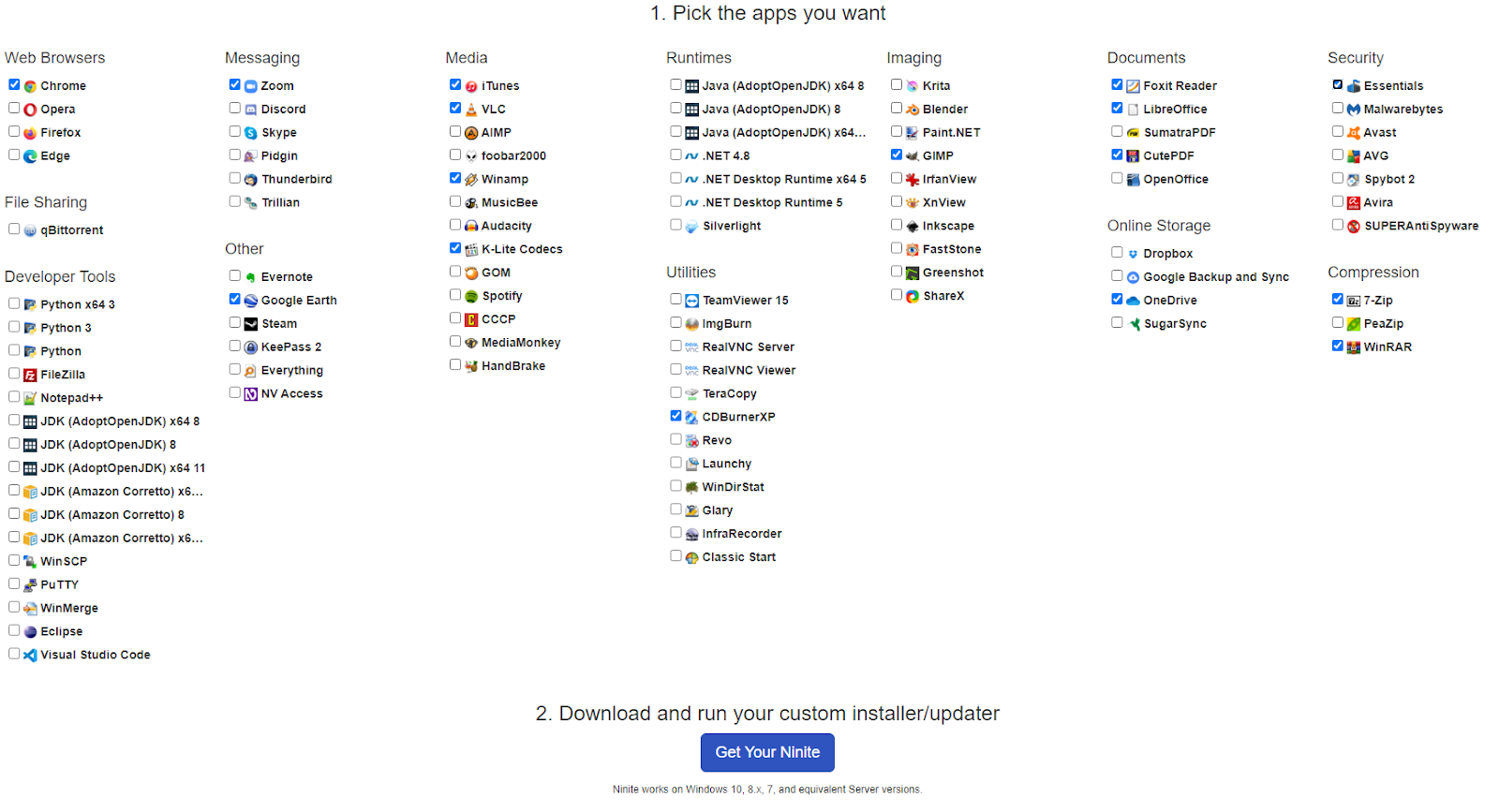This screenshot has width=1499, height=812.
Task: Click the PuTTY icon
Action: (30, 584)
